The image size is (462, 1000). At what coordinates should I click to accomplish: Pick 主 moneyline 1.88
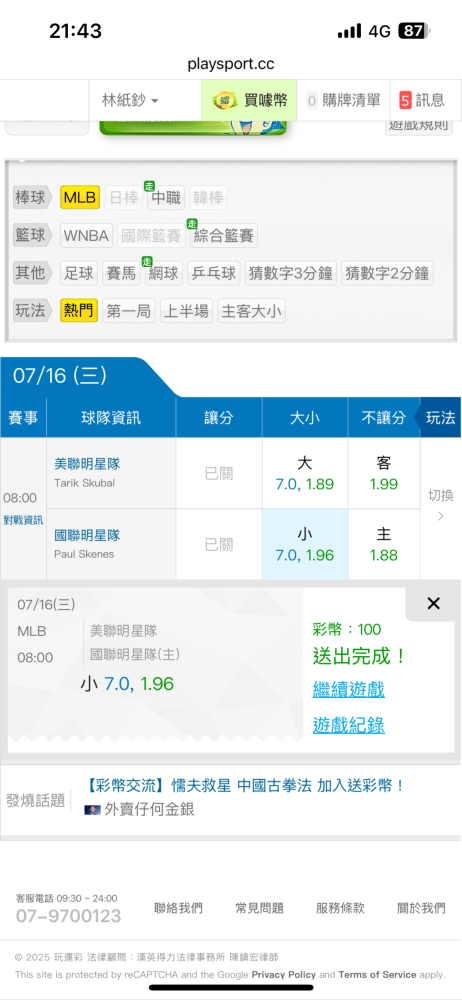[x=384, y=544]
